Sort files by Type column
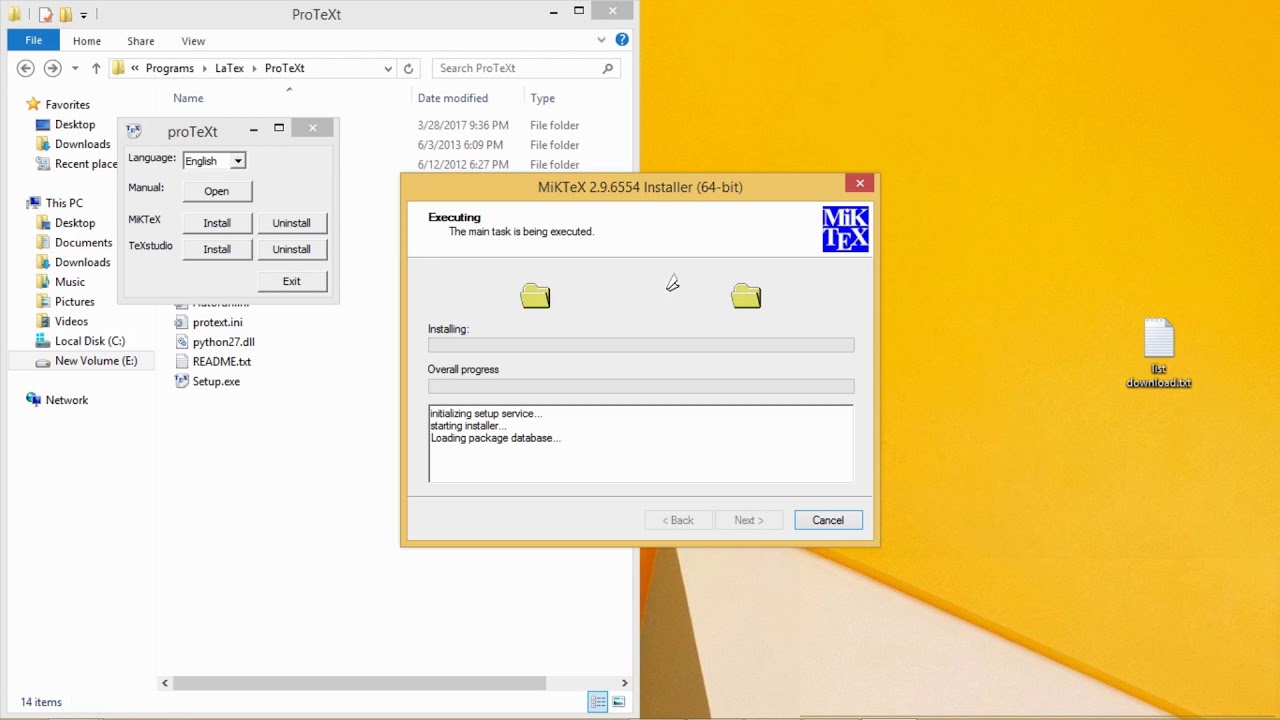Viewport: 1280px width, 720px height. click(x=543, y=98)
